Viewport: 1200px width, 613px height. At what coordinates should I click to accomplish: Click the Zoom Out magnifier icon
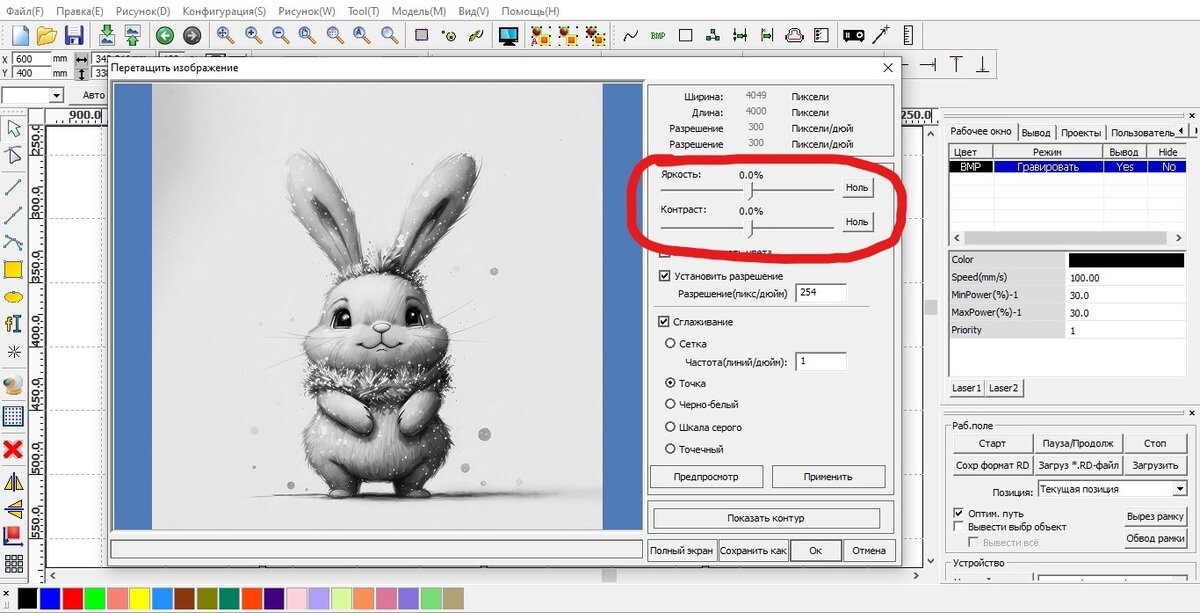[281, 36]
